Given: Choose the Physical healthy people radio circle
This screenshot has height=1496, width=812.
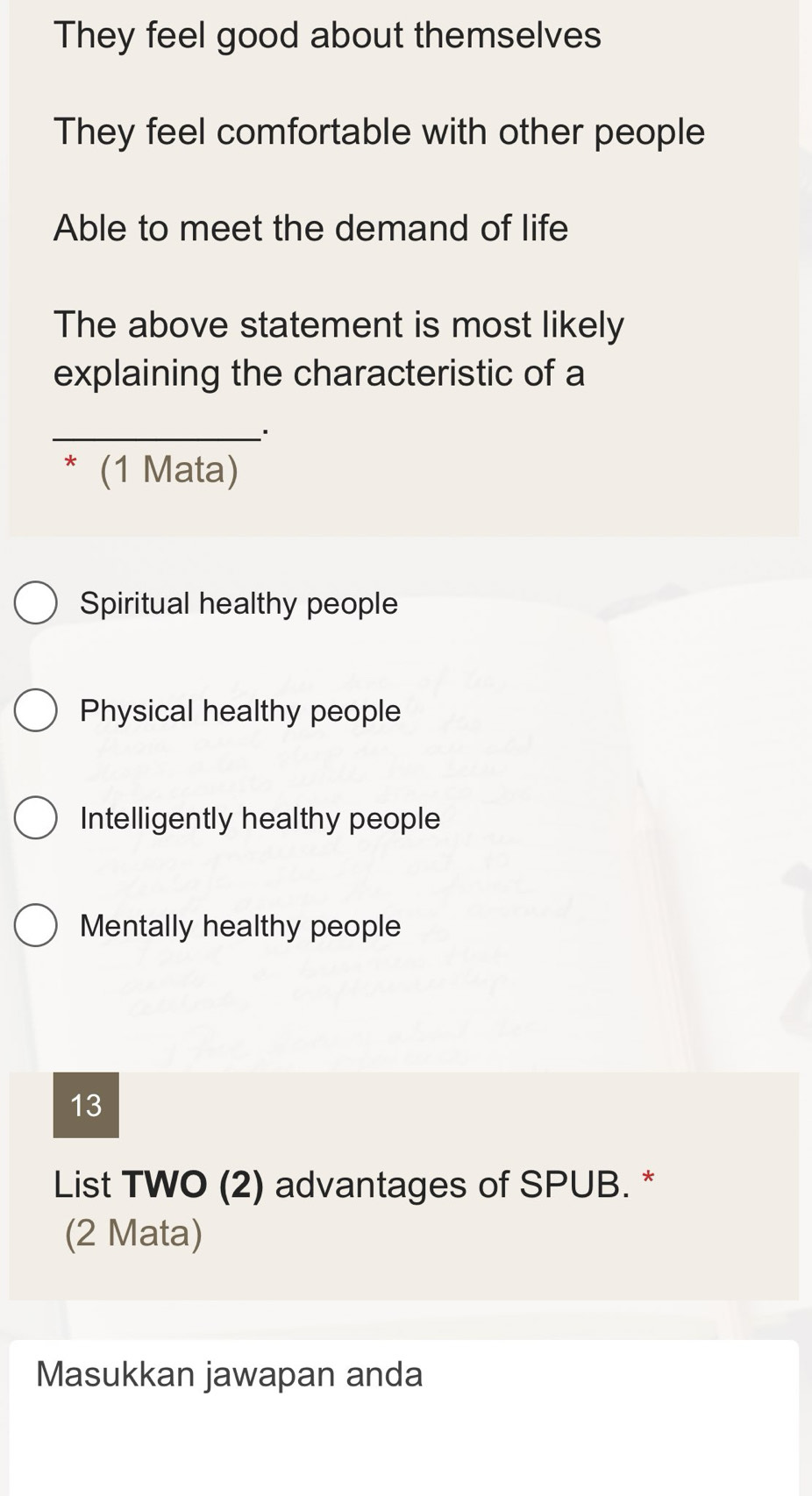Looking at the screenshot, I should click(36, 710).
